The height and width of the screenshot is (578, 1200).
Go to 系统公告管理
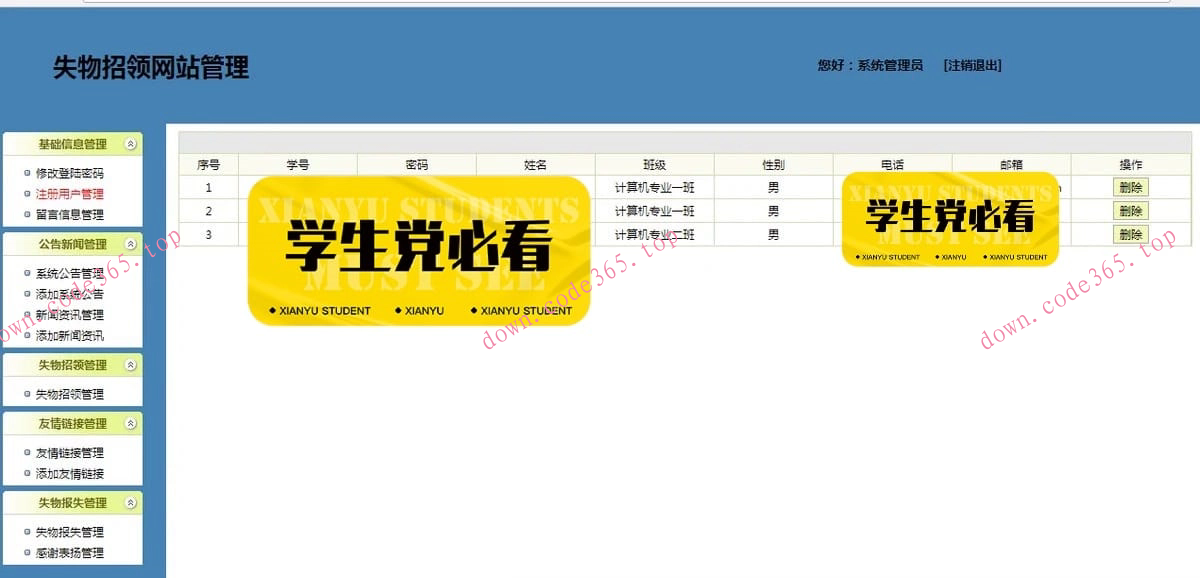point(67,272)
